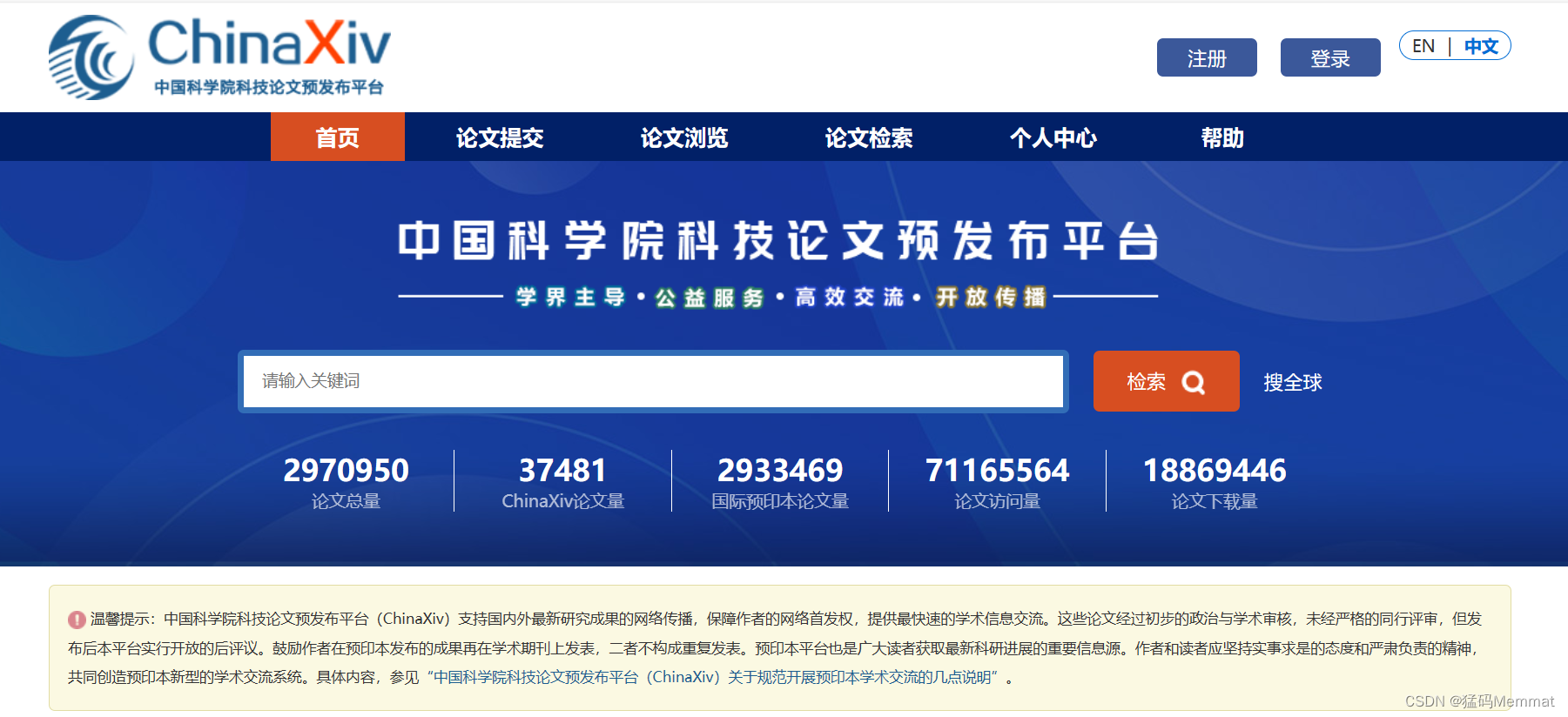Click the 2970950 论文总量 statistic
This screenshot has height=717, width=1568.
click(346, 482)
